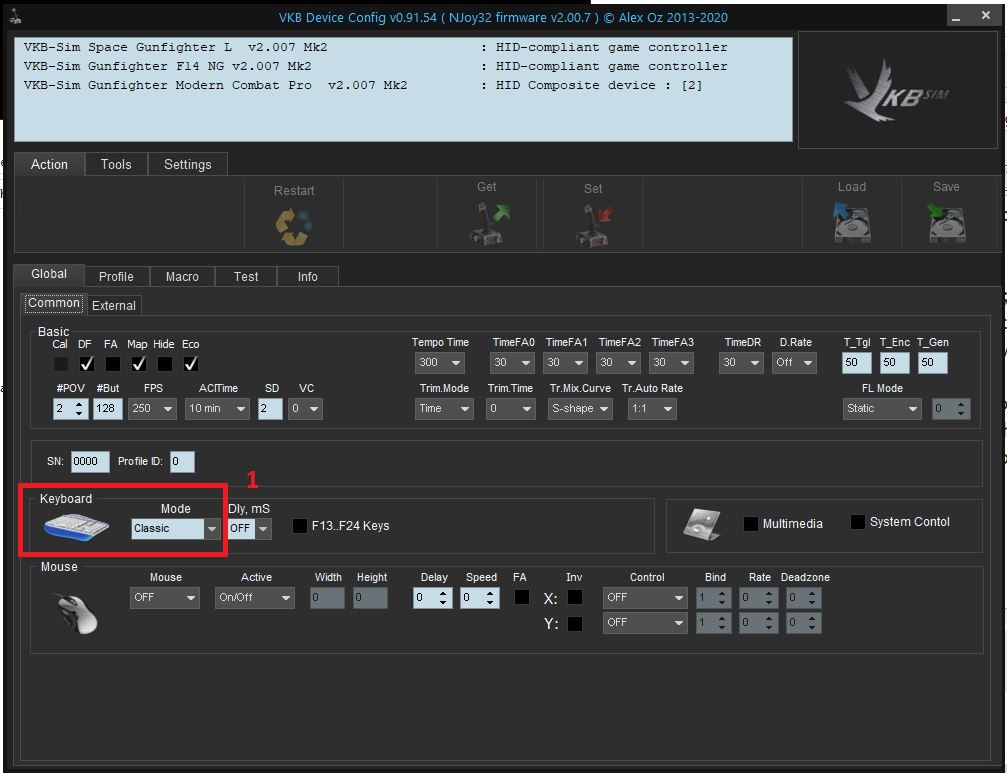Click the Get joystick icon
Screen dimensions: 1007x773
(489, 223)
